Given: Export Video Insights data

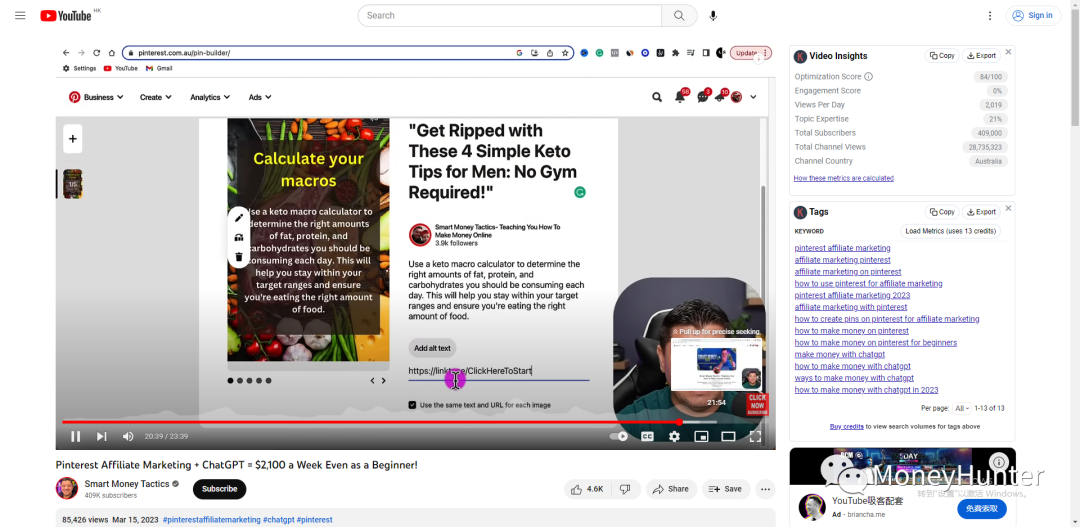Looking at the screenshot, I should [x=982, y=56].
